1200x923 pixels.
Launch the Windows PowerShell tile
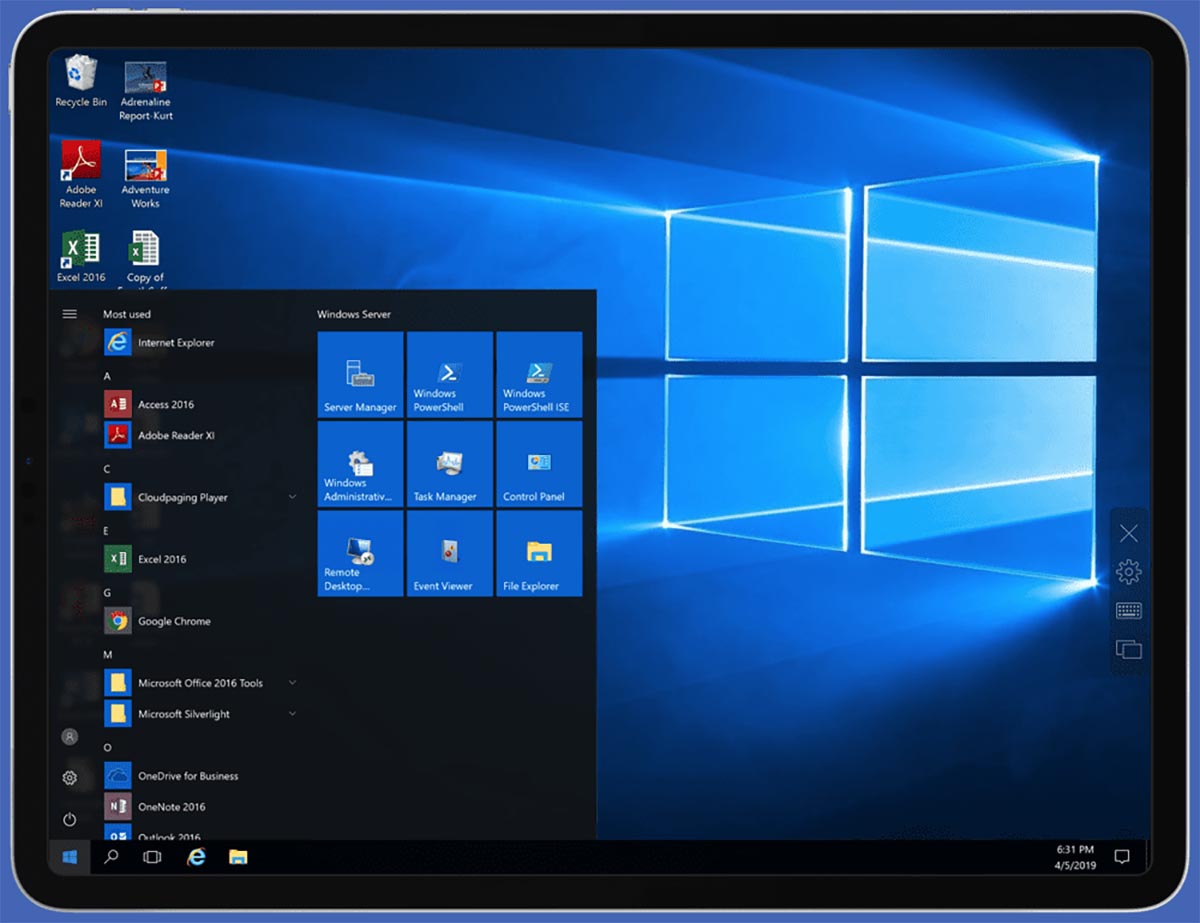tap(449, 375)
